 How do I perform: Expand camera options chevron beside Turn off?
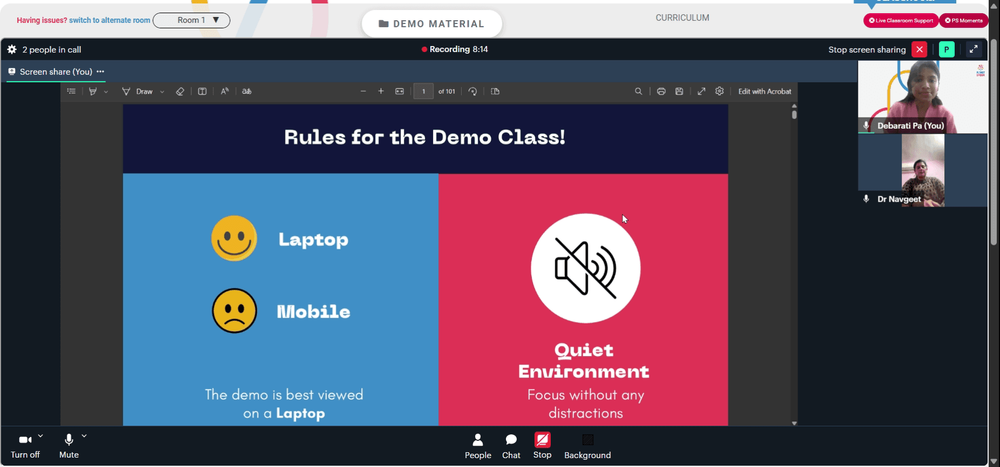click(41, 436)
